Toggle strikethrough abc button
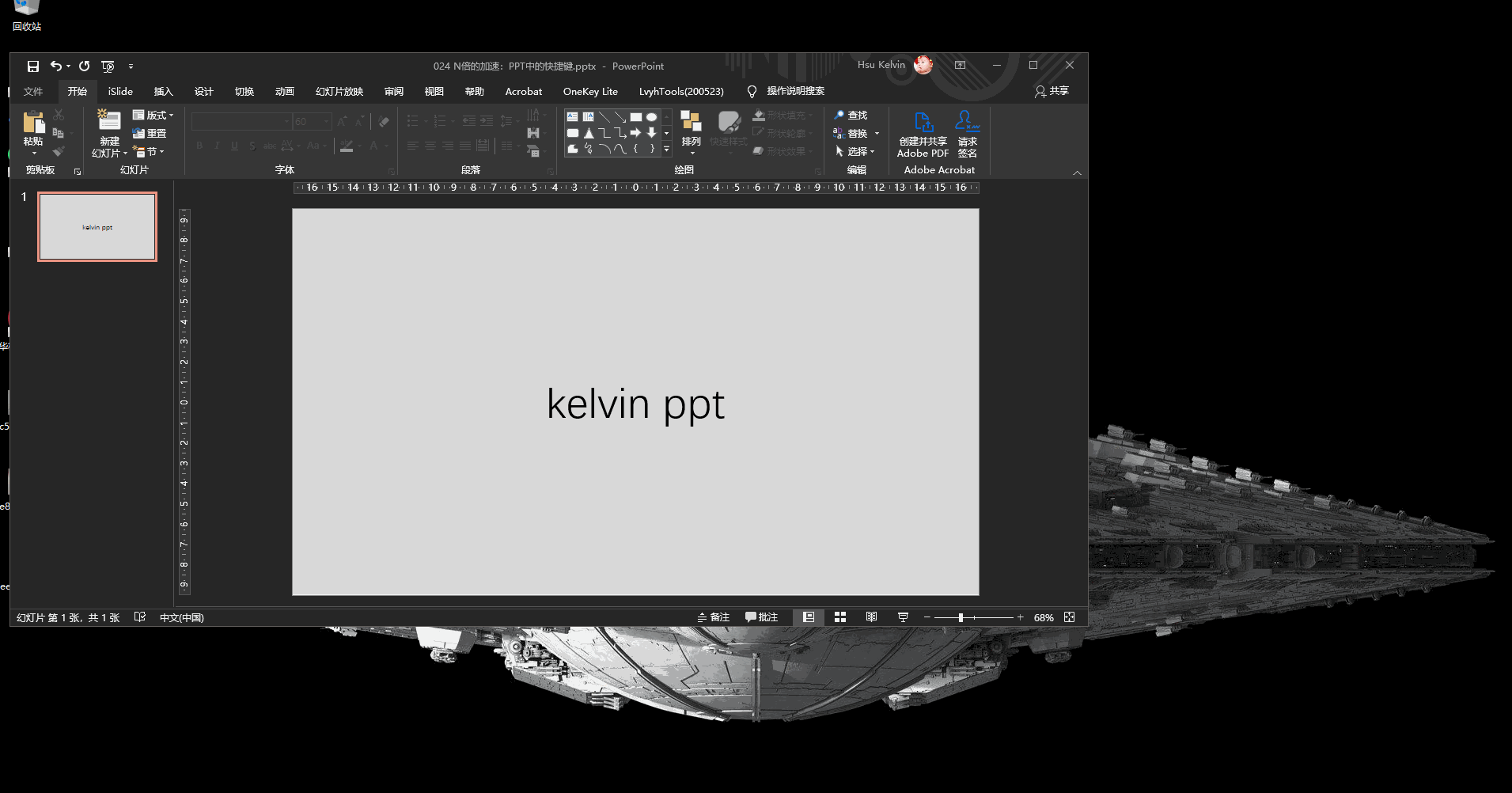The height and width of the screenshot is (793, 1512). [x=270, y=146]
